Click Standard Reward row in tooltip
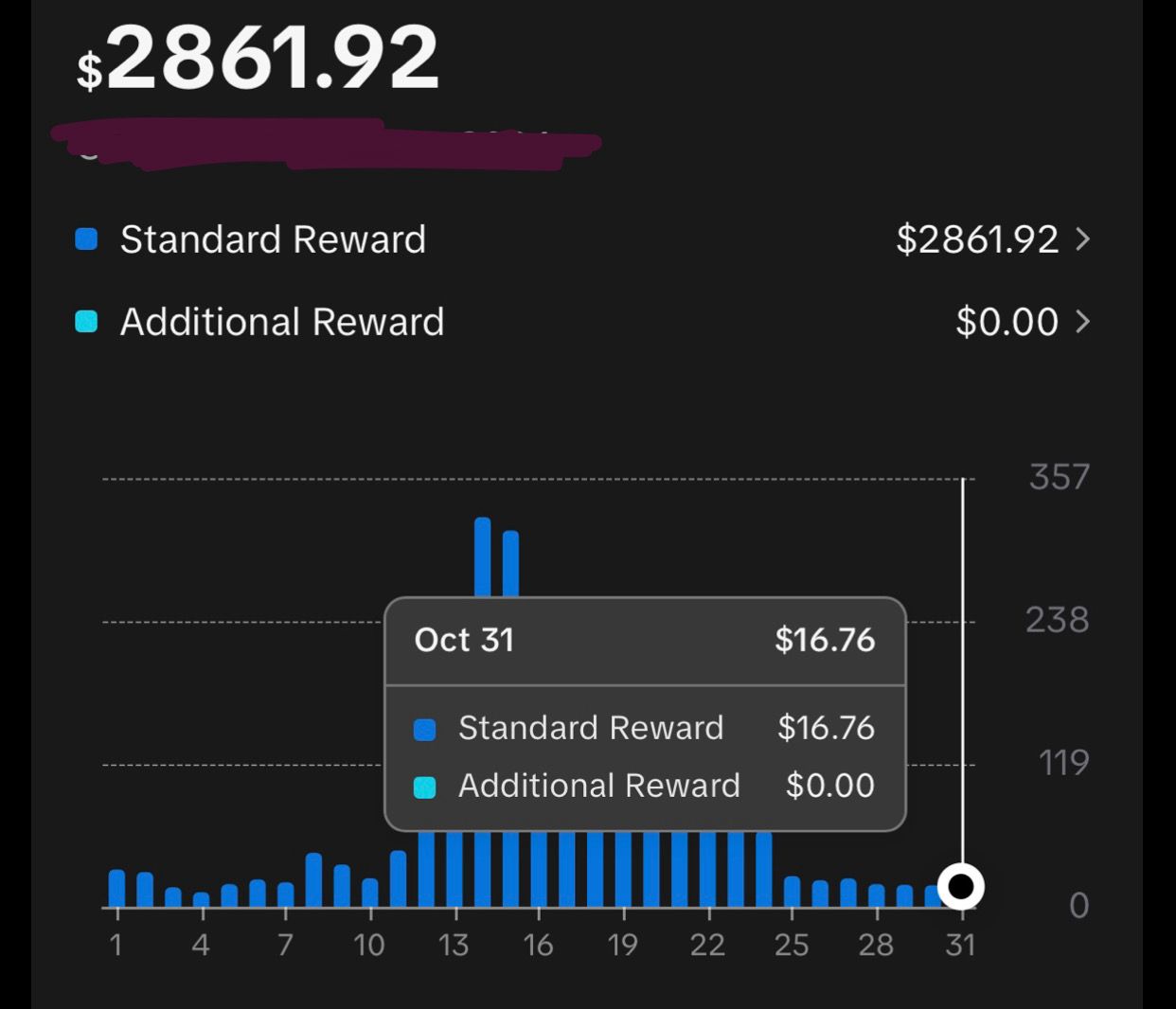Screen dimensions: 1176x1009 click(644, 728)
